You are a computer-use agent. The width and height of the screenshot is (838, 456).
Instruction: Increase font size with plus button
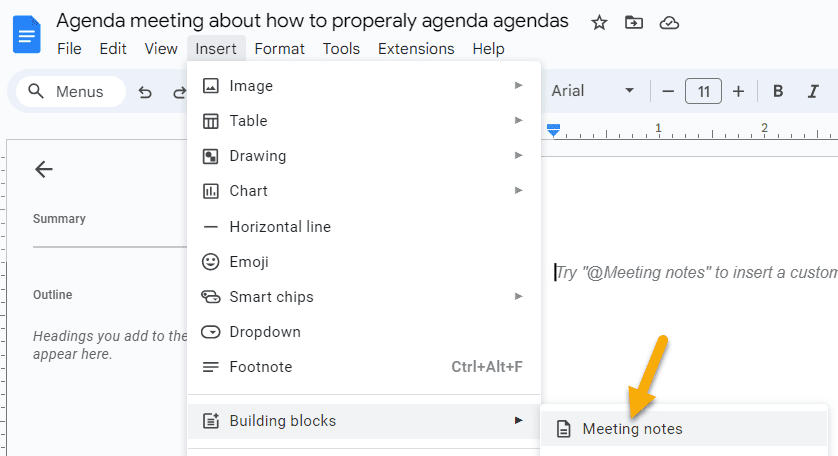coord(739,91)
